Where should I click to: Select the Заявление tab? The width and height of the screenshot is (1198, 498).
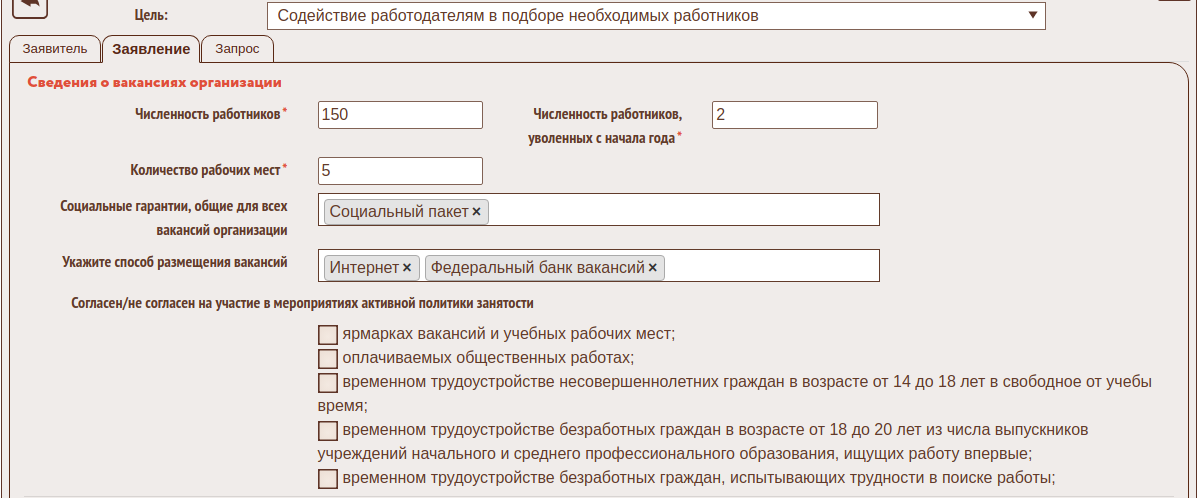[x=151, y=49]
